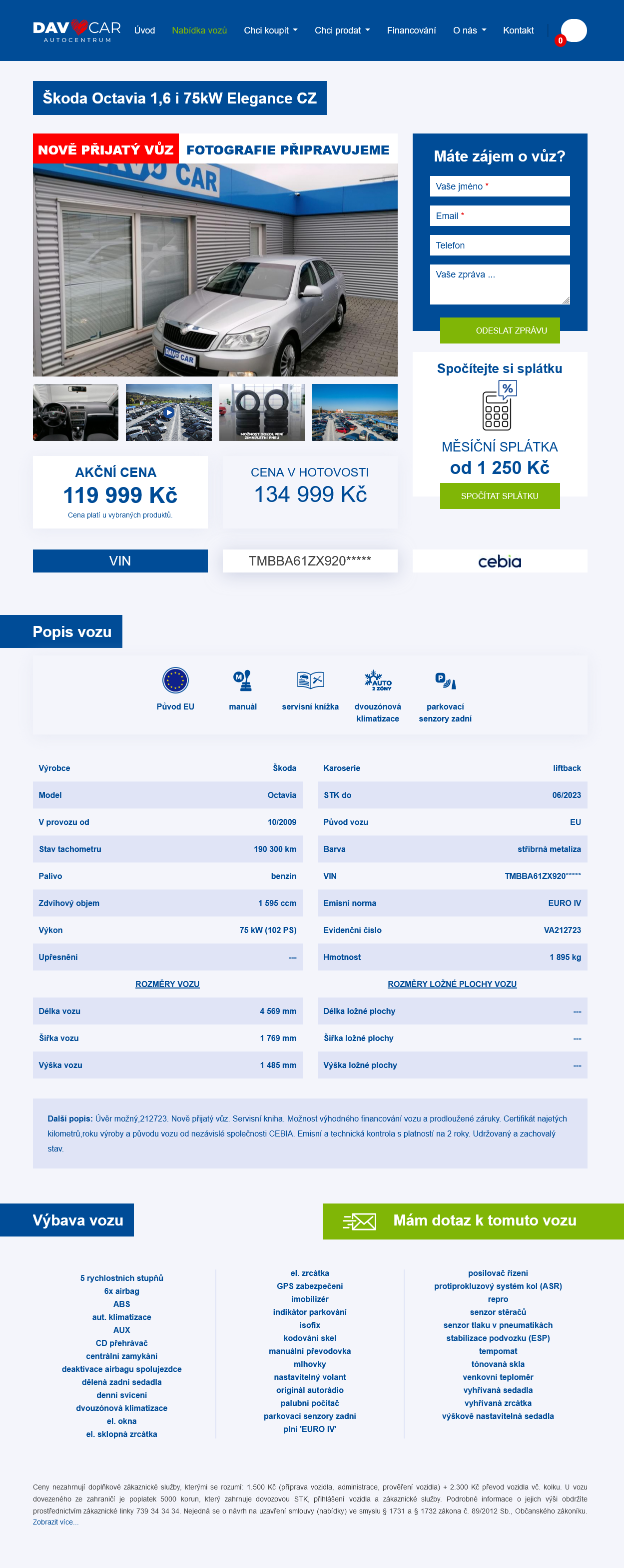
Task: Click the Evidenční číslo value VA212723
Action: click(x=562, y=930)
